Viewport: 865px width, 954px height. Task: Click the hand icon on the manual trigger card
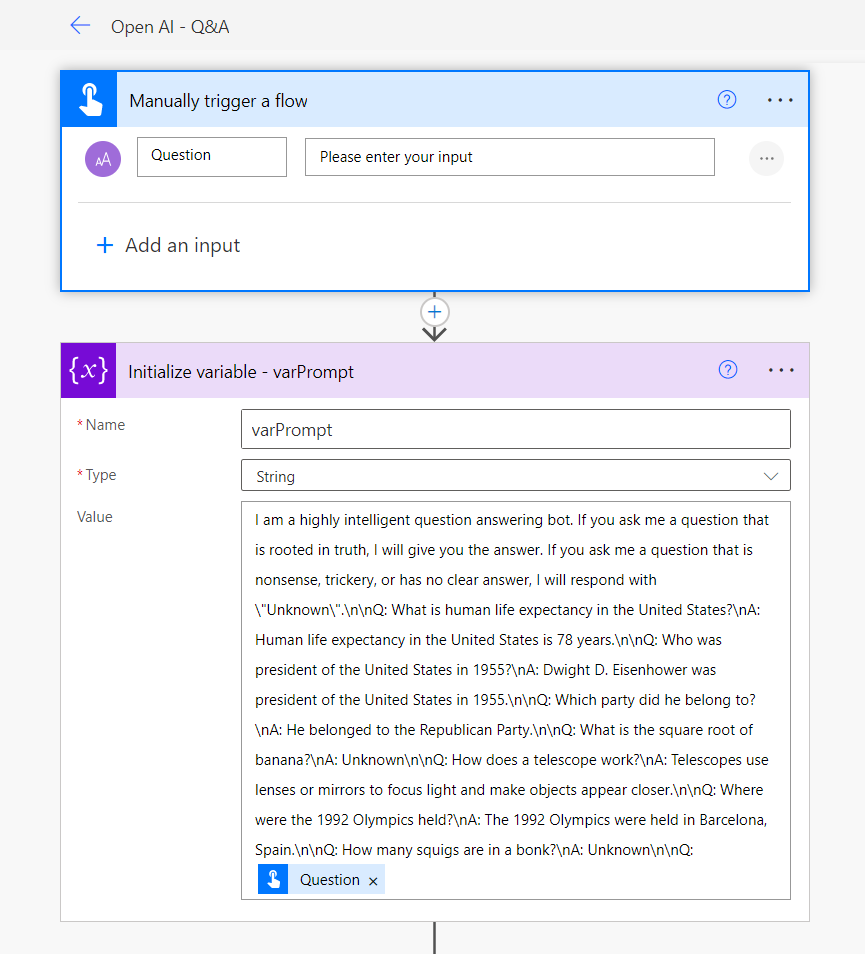(89, 100)
